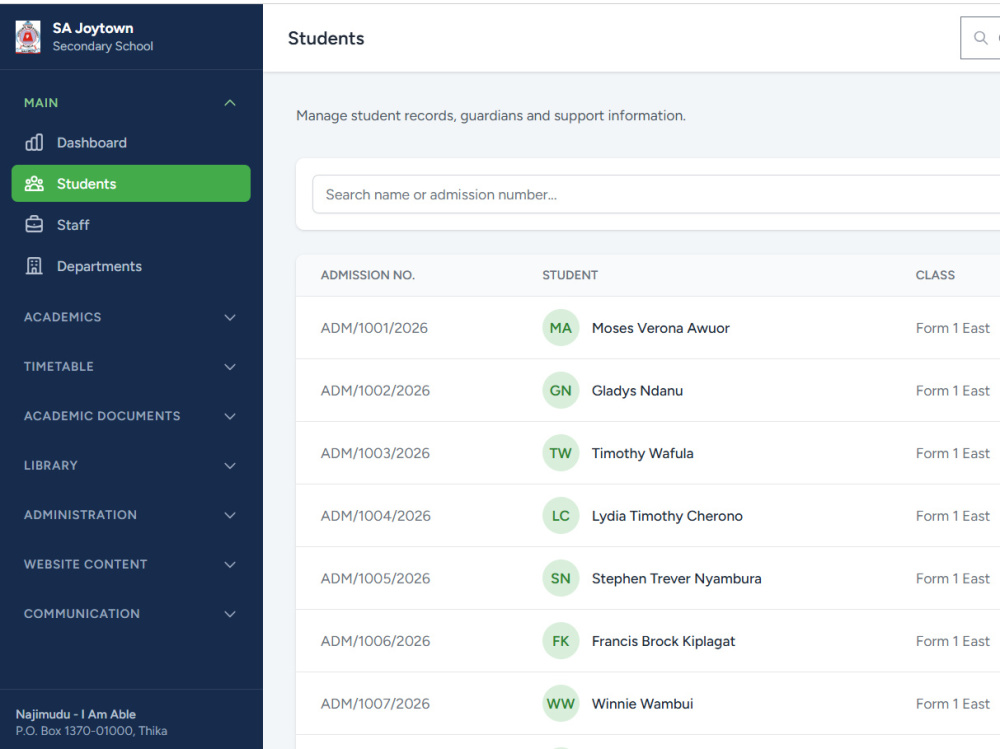Screen dimensions: 1000x749
Task: Click Form 1 East in Winnie Wambui row
Action: click(x=953, y=704)
